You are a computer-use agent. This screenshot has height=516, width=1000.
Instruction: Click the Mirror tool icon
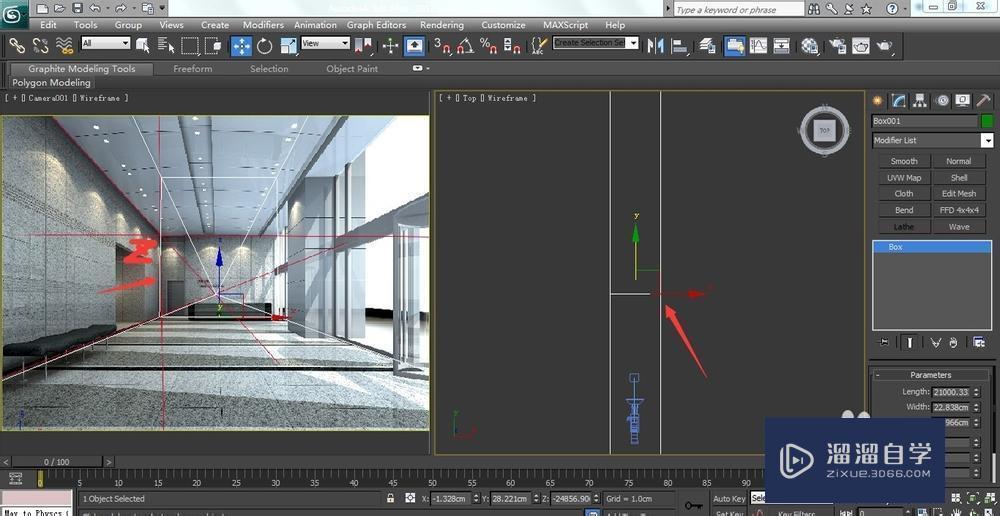click(655, 45)
